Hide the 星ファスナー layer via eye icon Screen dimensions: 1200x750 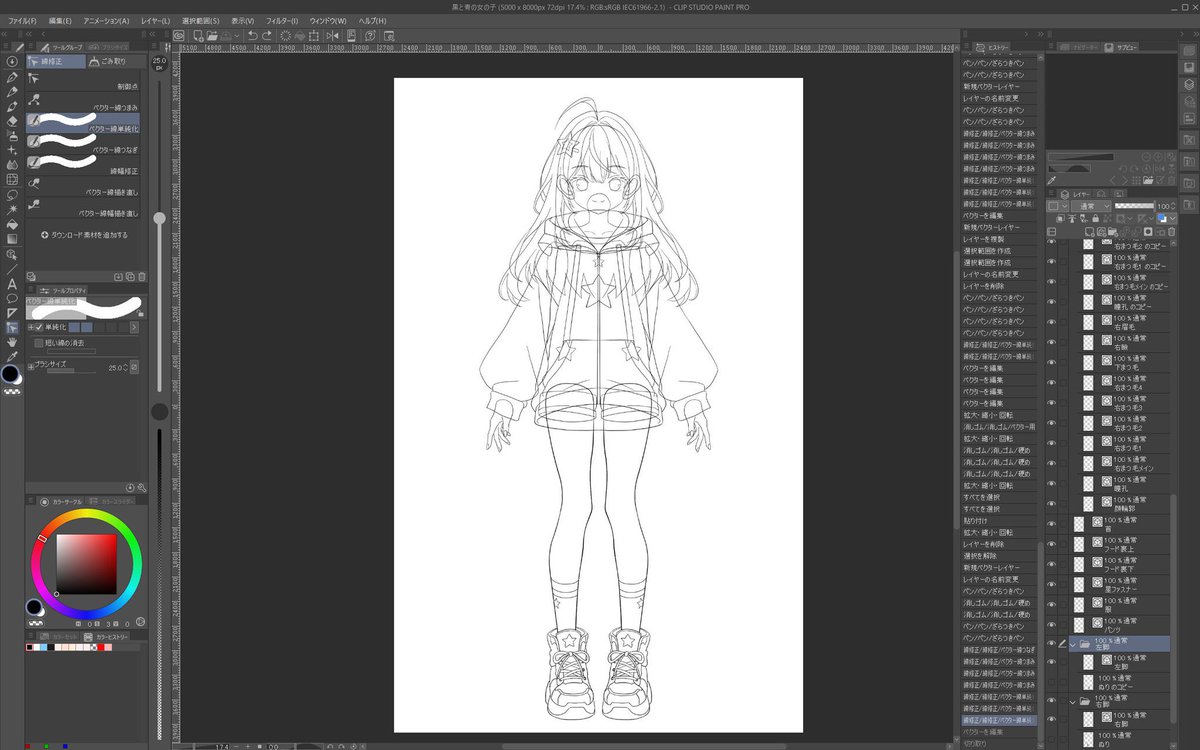pyautogui.click(x=1051, y=583)
